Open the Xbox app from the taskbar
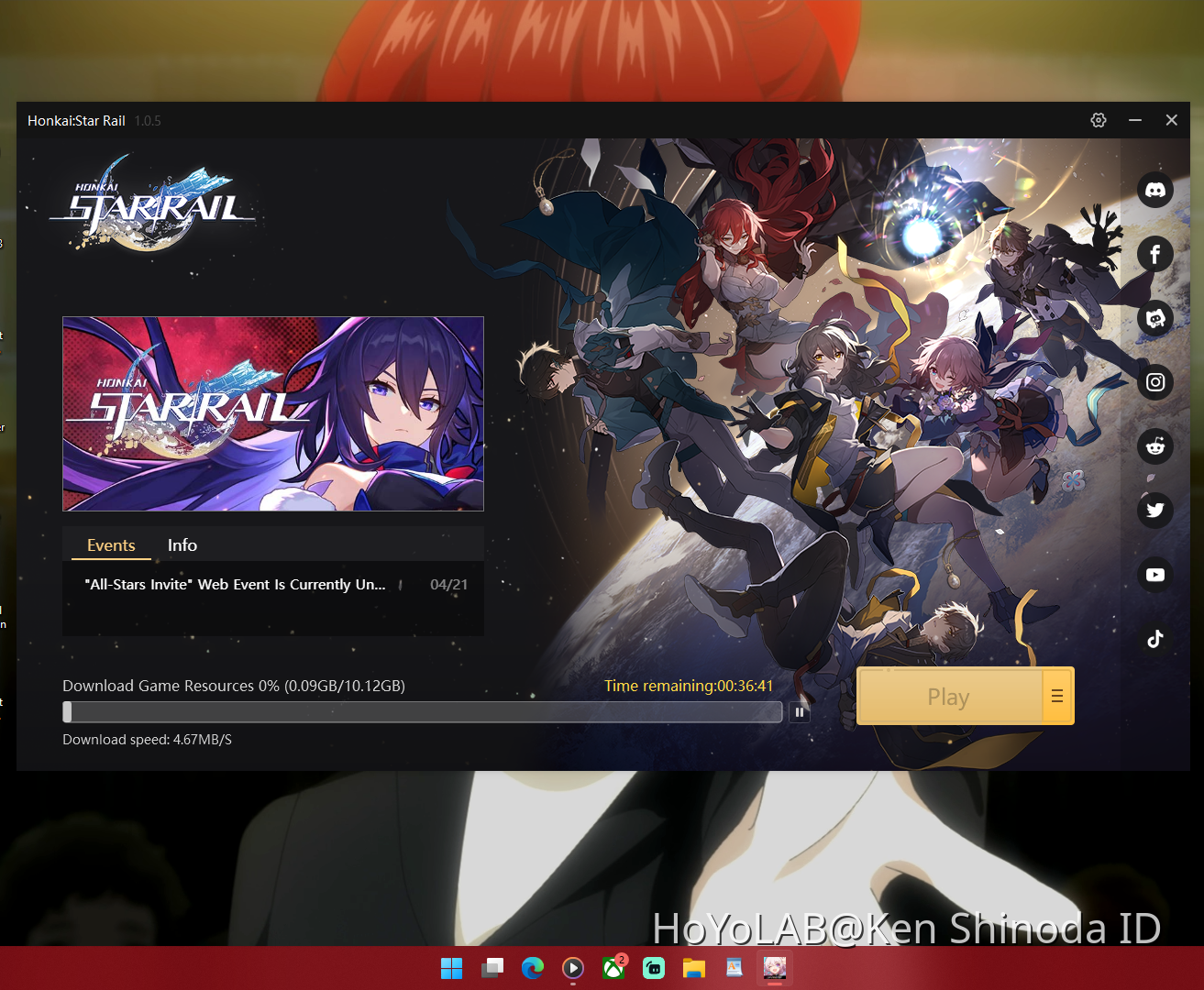 pos(613,968)
